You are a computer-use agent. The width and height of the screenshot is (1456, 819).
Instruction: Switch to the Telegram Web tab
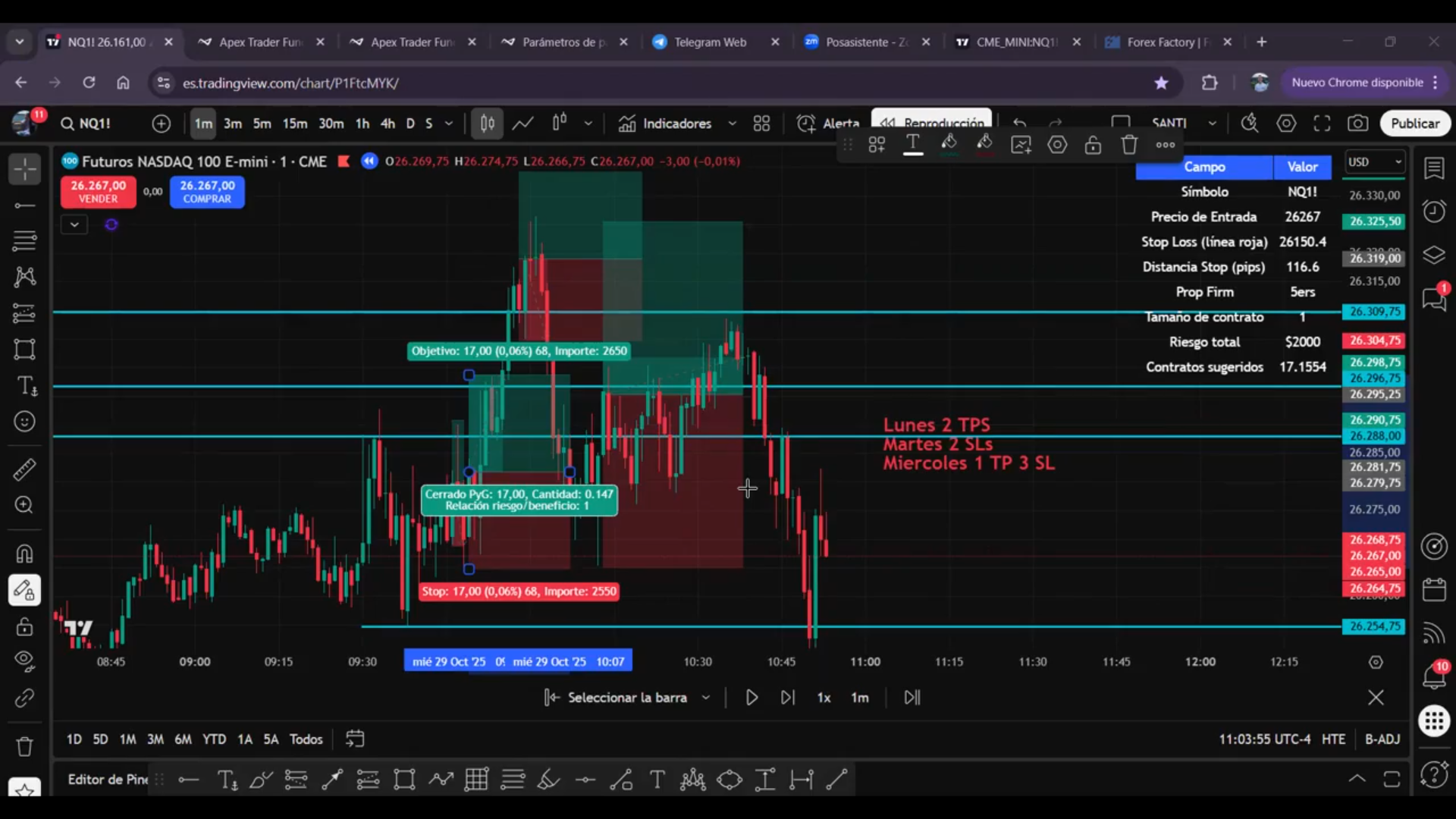[x=710, y=42]
